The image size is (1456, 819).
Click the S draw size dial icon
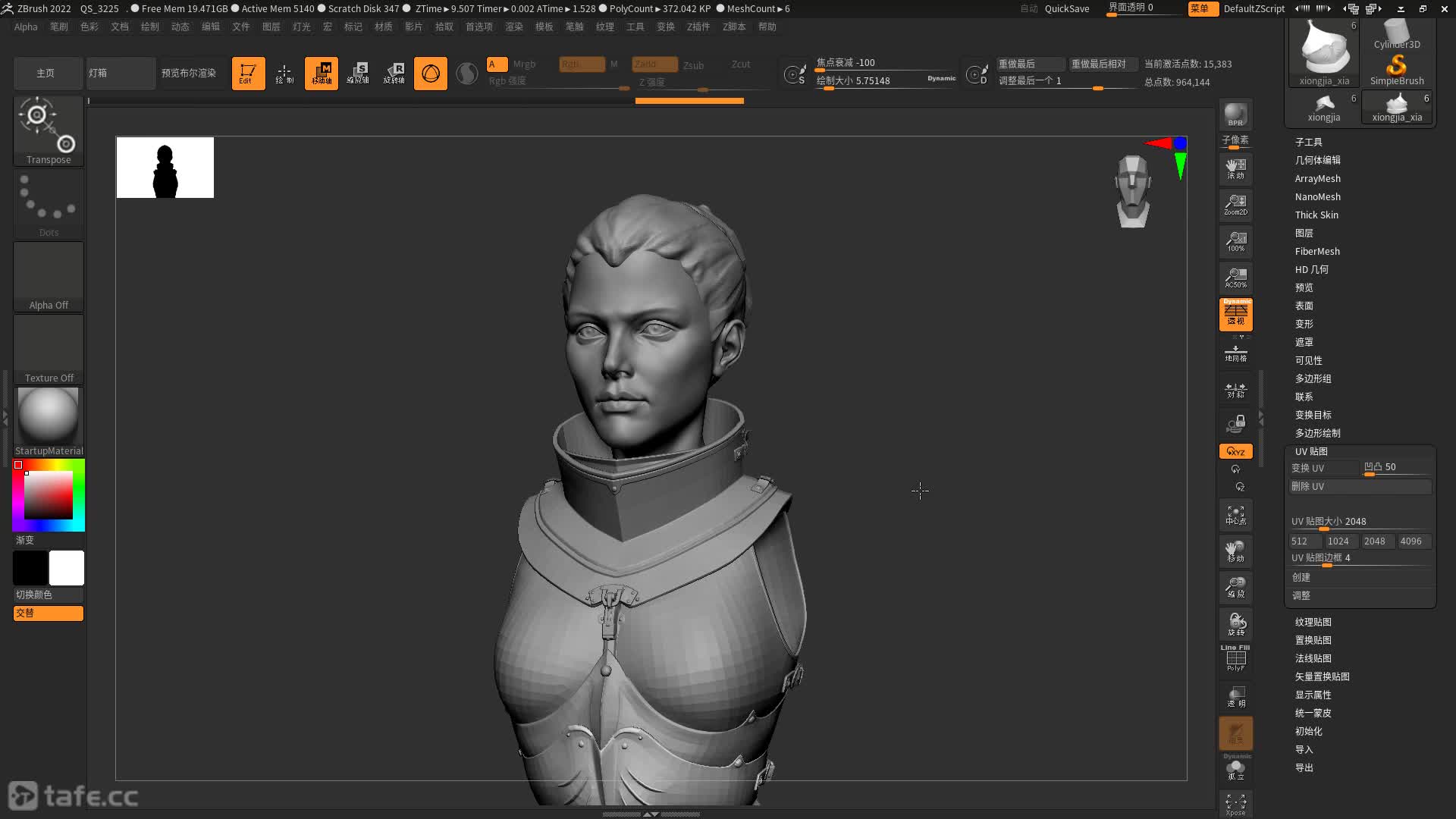click(x=795, y=74)
